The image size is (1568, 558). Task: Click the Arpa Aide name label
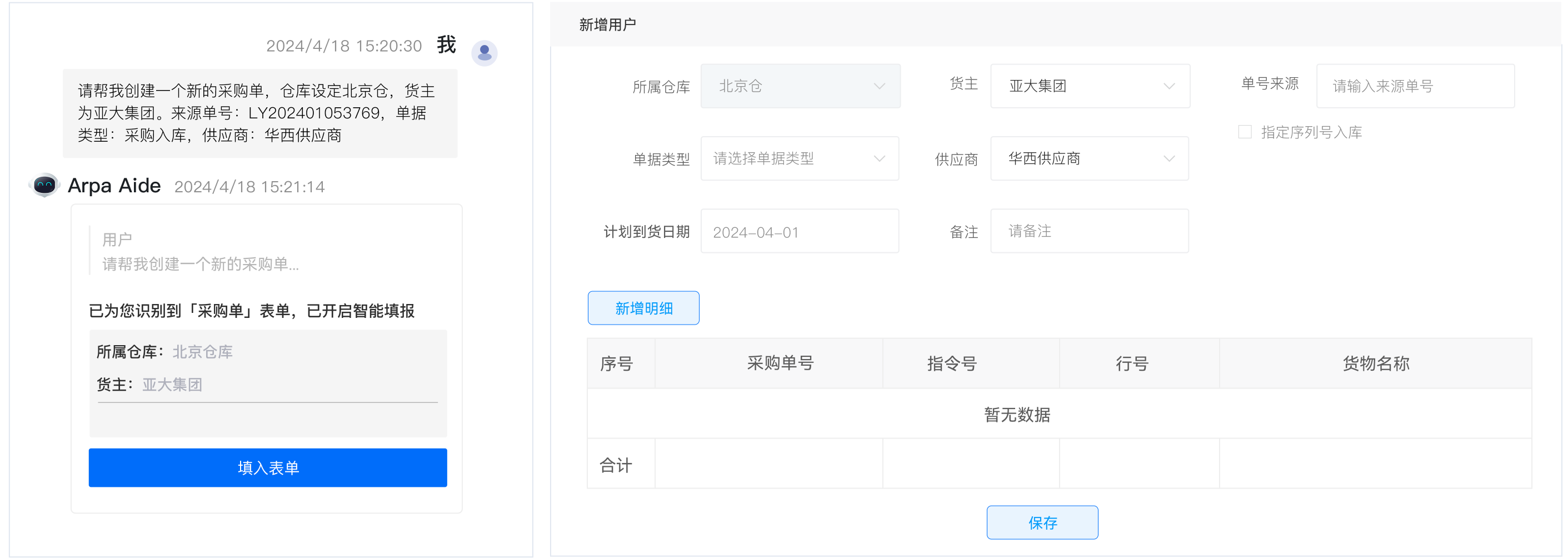[x=114, y=185]
